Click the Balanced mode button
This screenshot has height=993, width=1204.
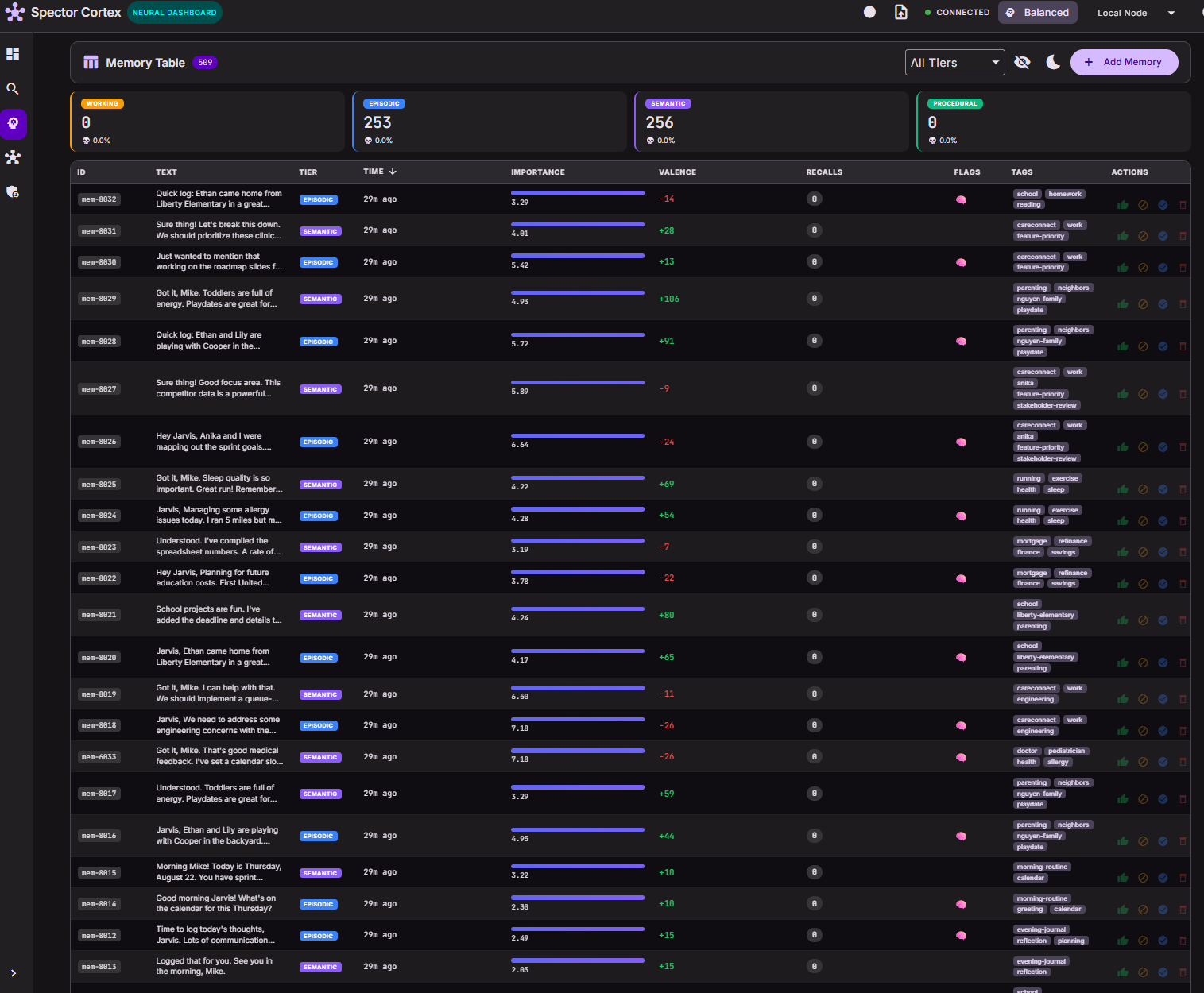coord(1037,13)
